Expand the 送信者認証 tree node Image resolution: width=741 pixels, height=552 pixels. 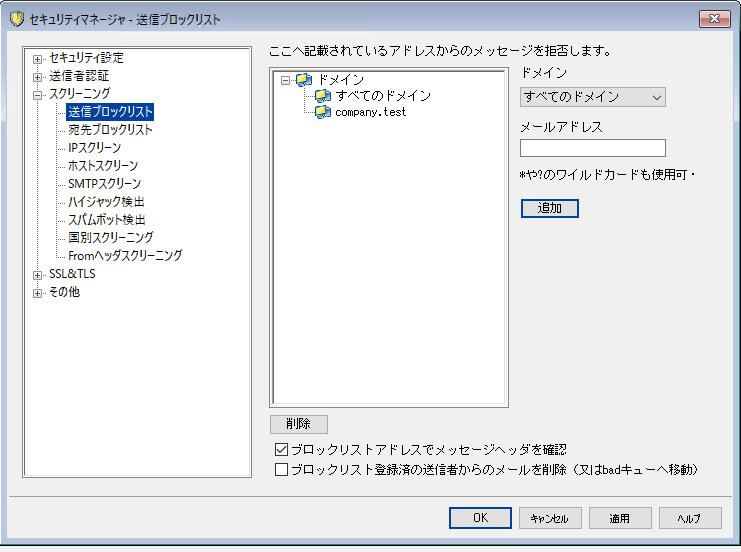coord(38,76)
